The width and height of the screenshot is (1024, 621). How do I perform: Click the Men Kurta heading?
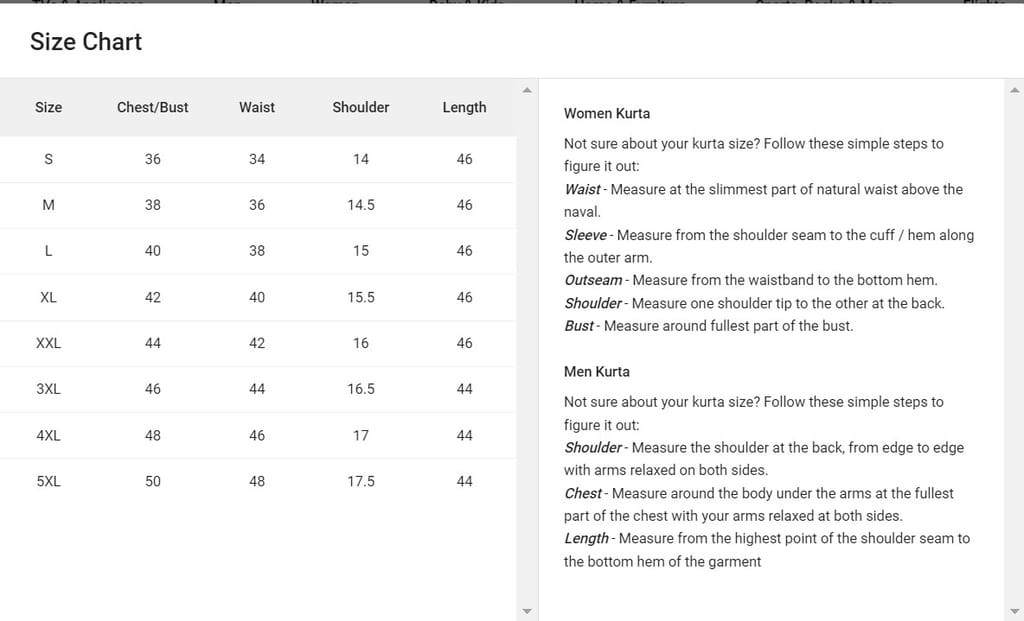pyautogui.click(x=597, y=371)
